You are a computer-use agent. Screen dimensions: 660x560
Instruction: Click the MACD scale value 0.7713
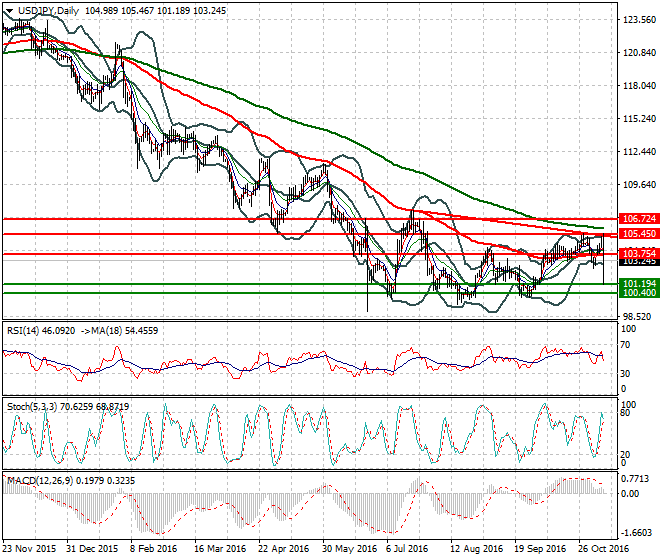pyautogui.click(x=635, y=479)
